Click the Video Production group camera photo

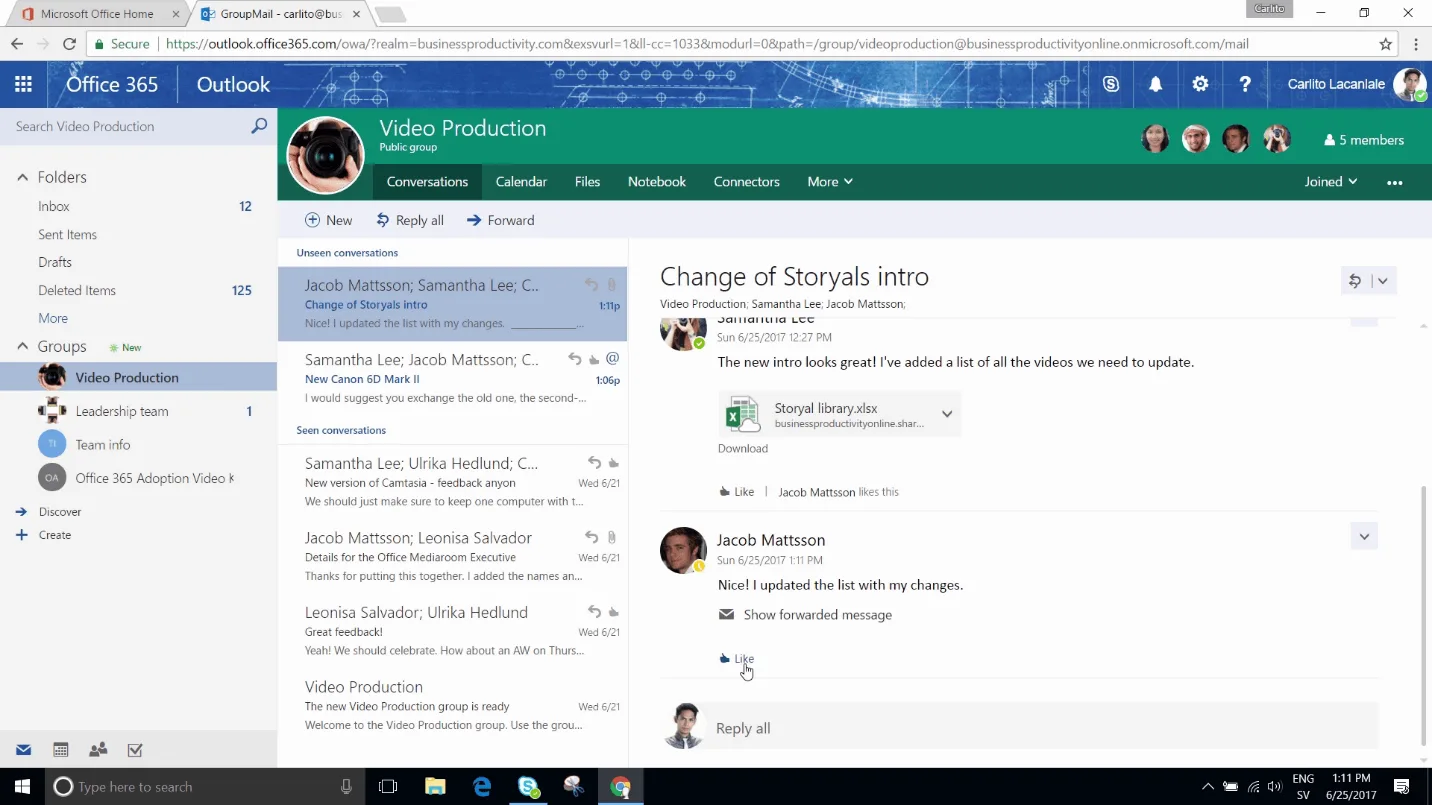[325, 155]
